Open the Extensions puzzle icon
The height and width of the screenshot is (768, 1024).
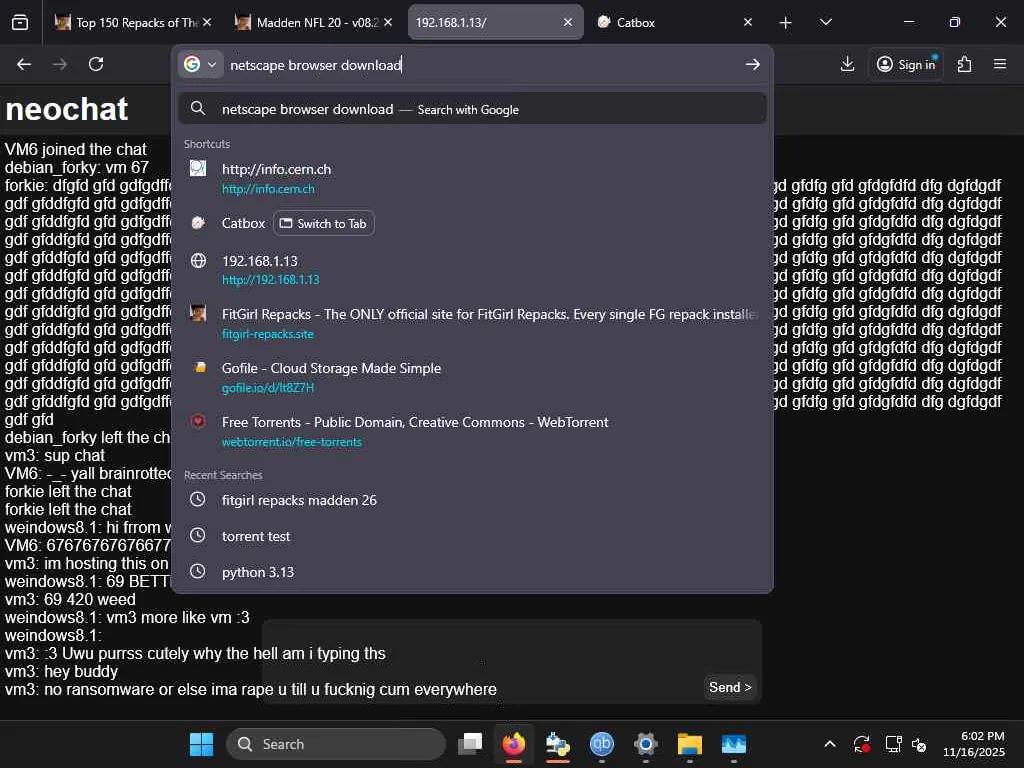point(964,64)
